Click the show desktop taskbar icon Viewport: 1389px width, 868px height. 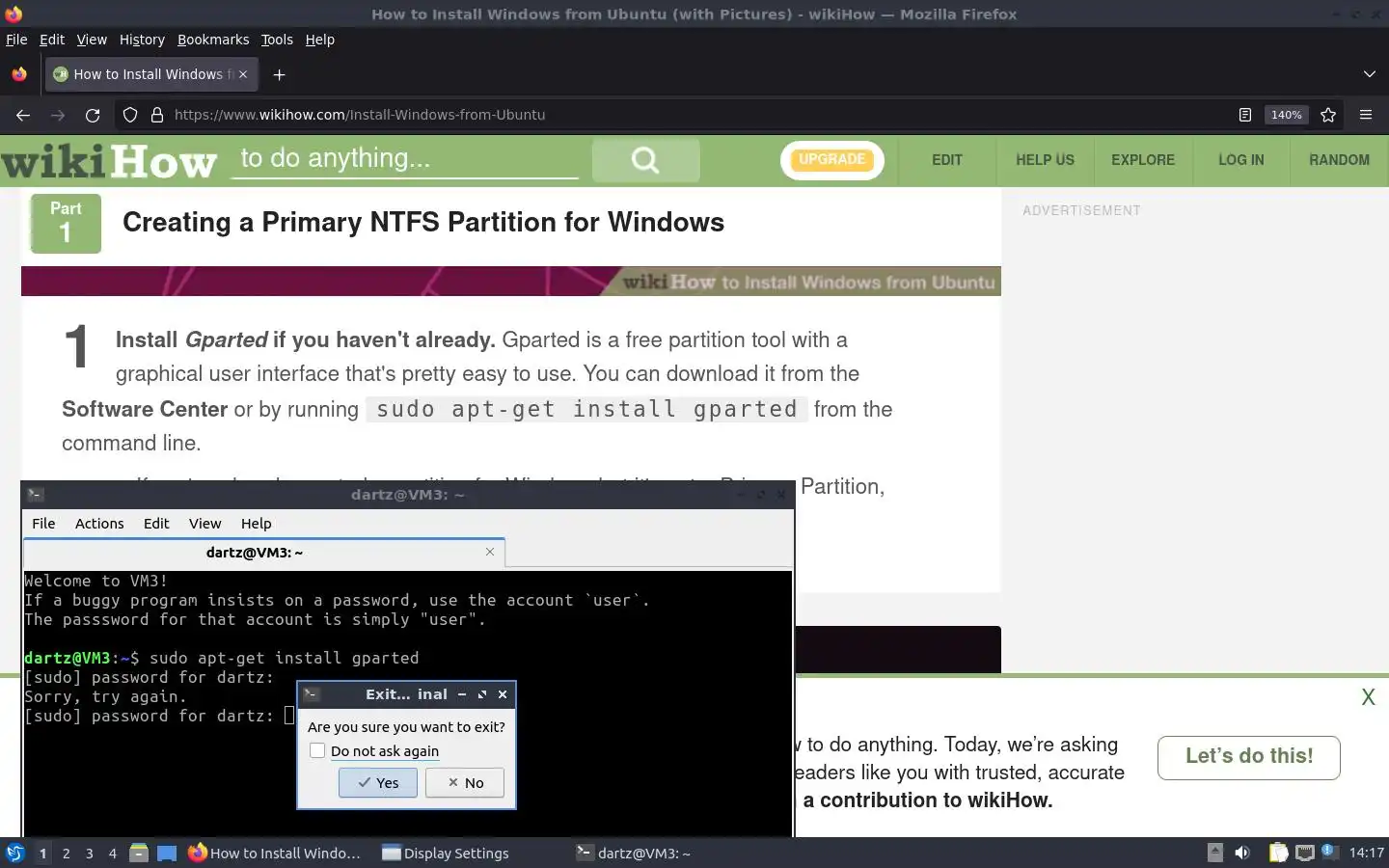tap(167, 853)
